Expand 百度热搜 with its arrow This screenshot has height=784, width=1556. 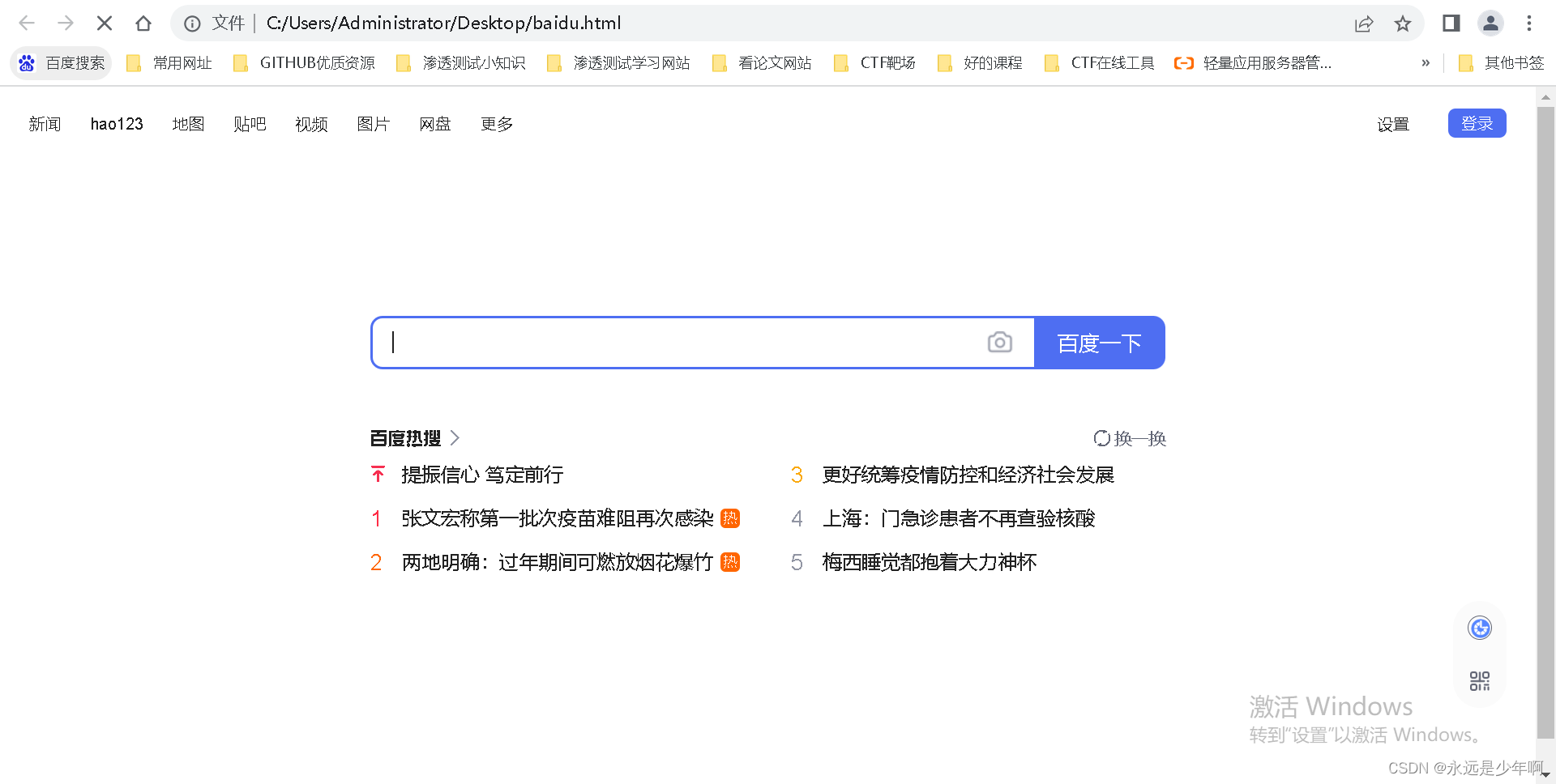tap(455, 438)
